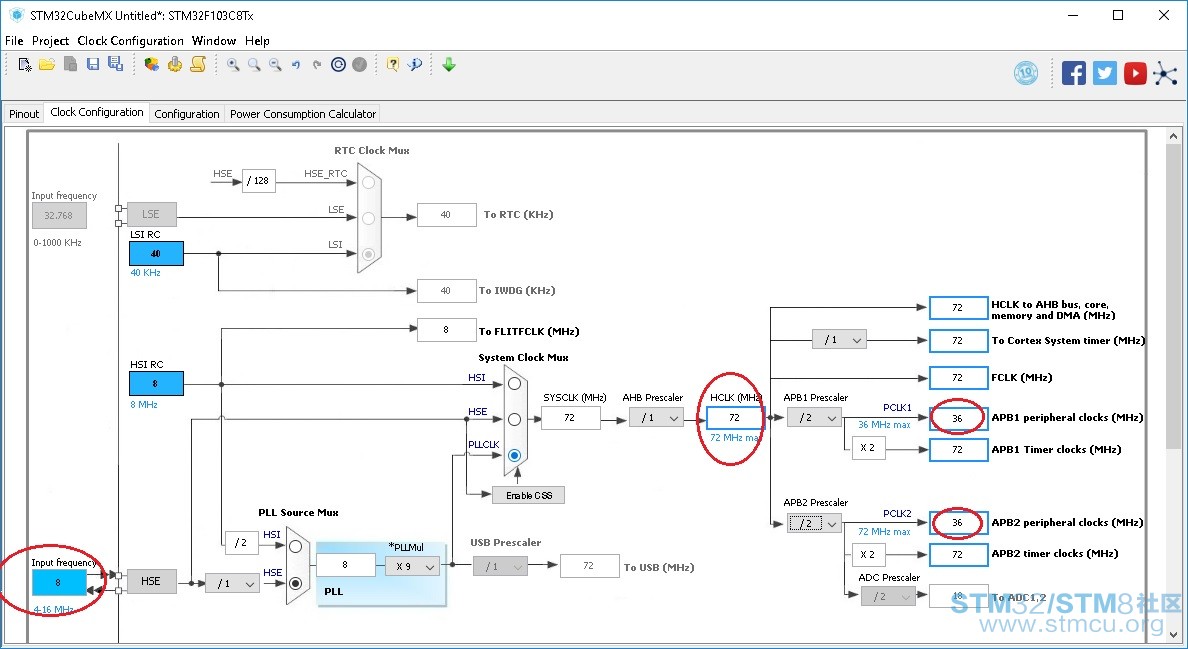Viewport: 1188px width, 649px height.
Task: Click the To USB (MHz) value box
Action: pyautogui.click(x=589, y=566)
